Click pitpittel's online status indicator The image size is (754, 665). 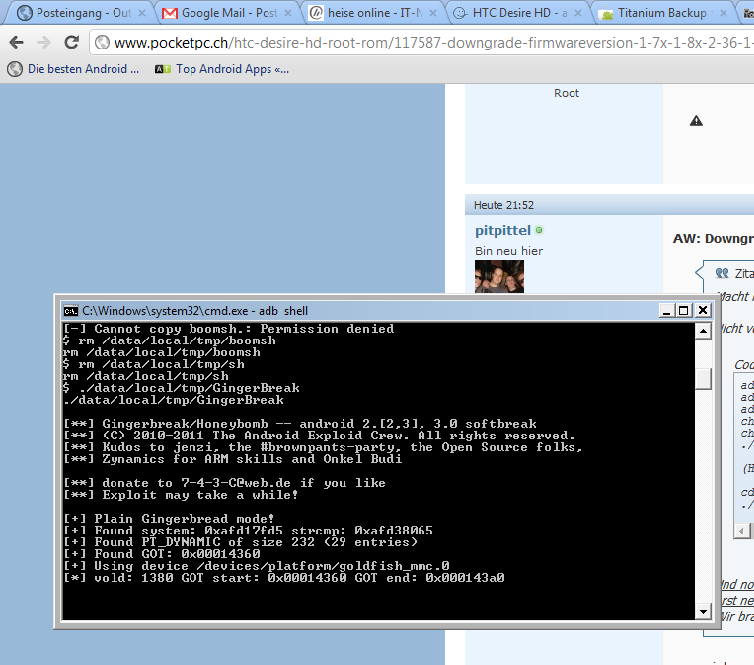tap(539, 230)
